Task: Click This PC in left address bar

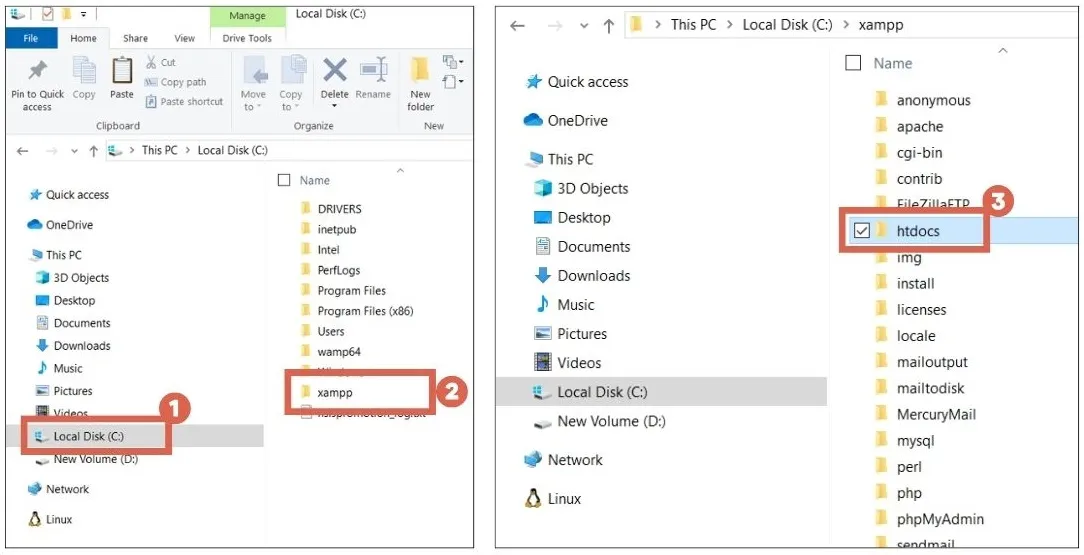Action: coord(160,150)
